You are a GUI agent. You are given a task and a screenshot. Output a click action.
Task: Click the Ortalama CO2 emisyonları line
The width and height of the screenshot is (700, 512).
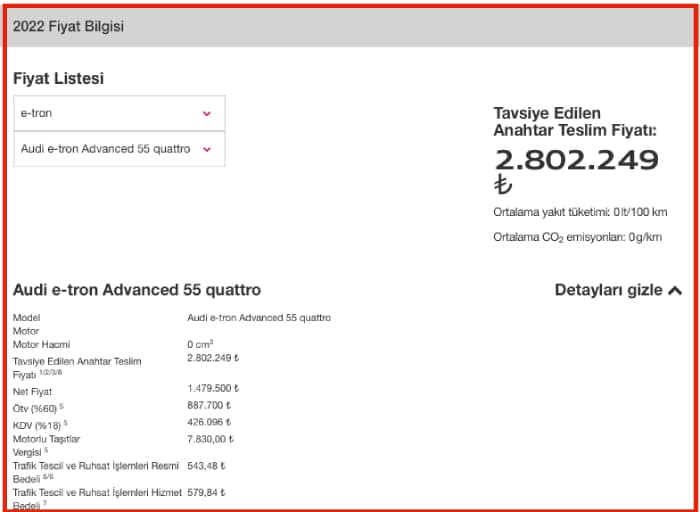(x=577, y=237)
